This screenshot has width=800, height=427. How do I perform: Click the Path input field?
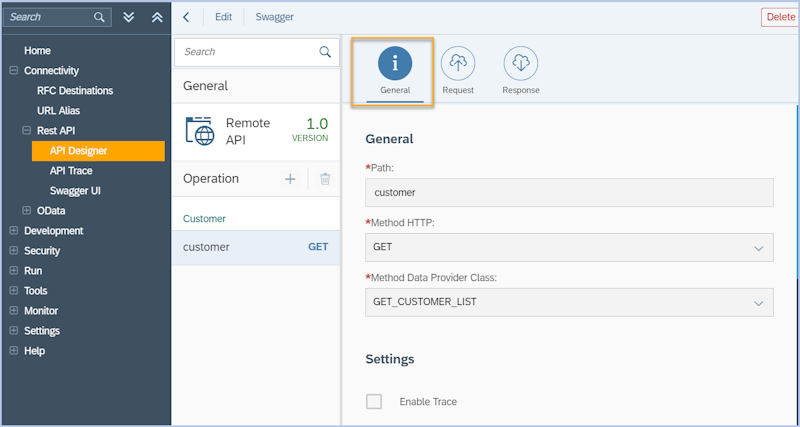(x=569, y=192)
